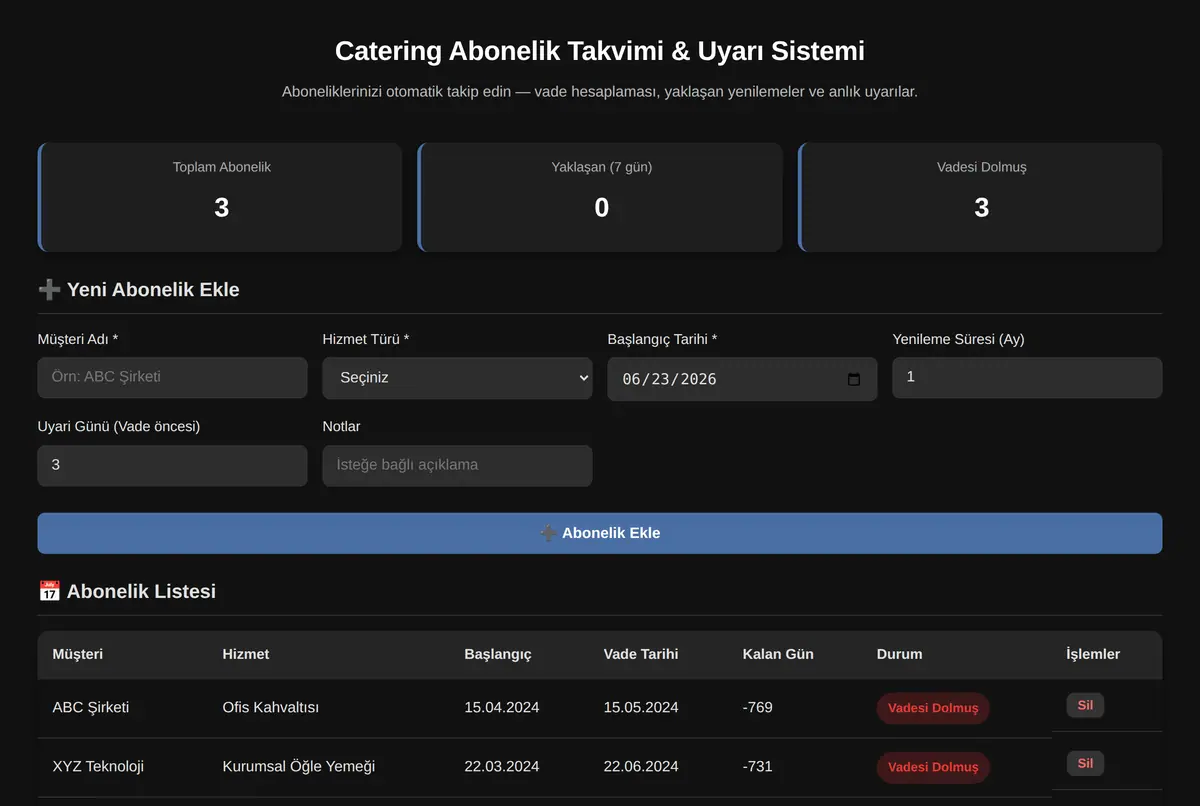
Task: Click the Catering Abonelik Takvimi page title
Action: [600, 51]
